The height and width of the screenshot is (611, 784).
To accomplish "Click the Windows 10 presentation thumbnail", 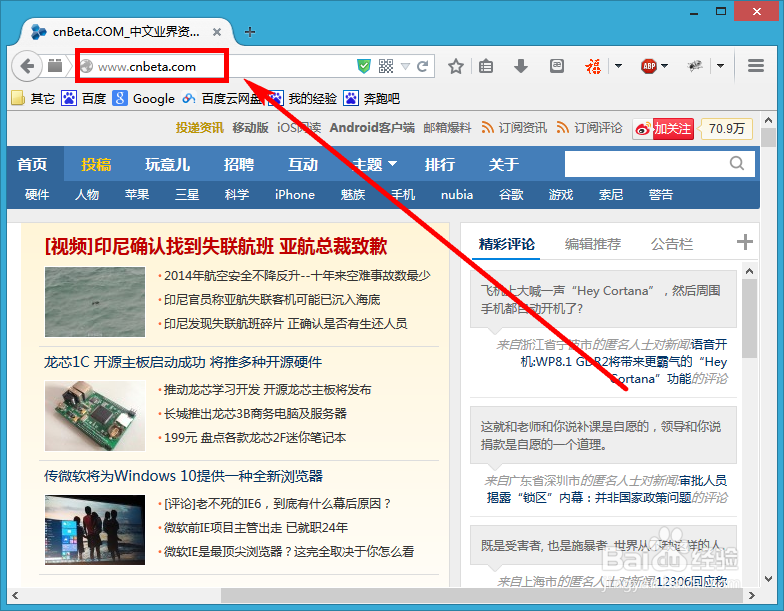I will click(x=94, y=530).
